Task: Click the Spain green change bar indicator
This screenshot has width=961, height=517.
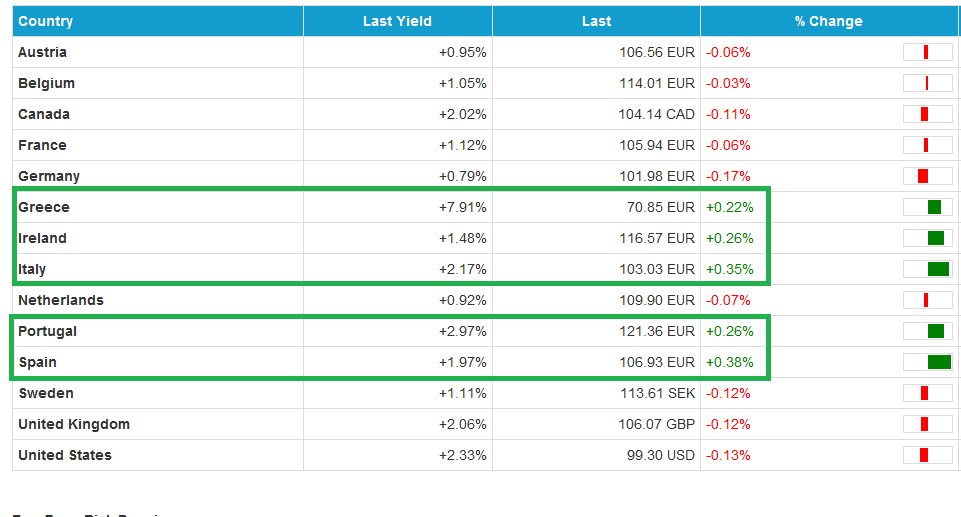Action: [938, 362]
